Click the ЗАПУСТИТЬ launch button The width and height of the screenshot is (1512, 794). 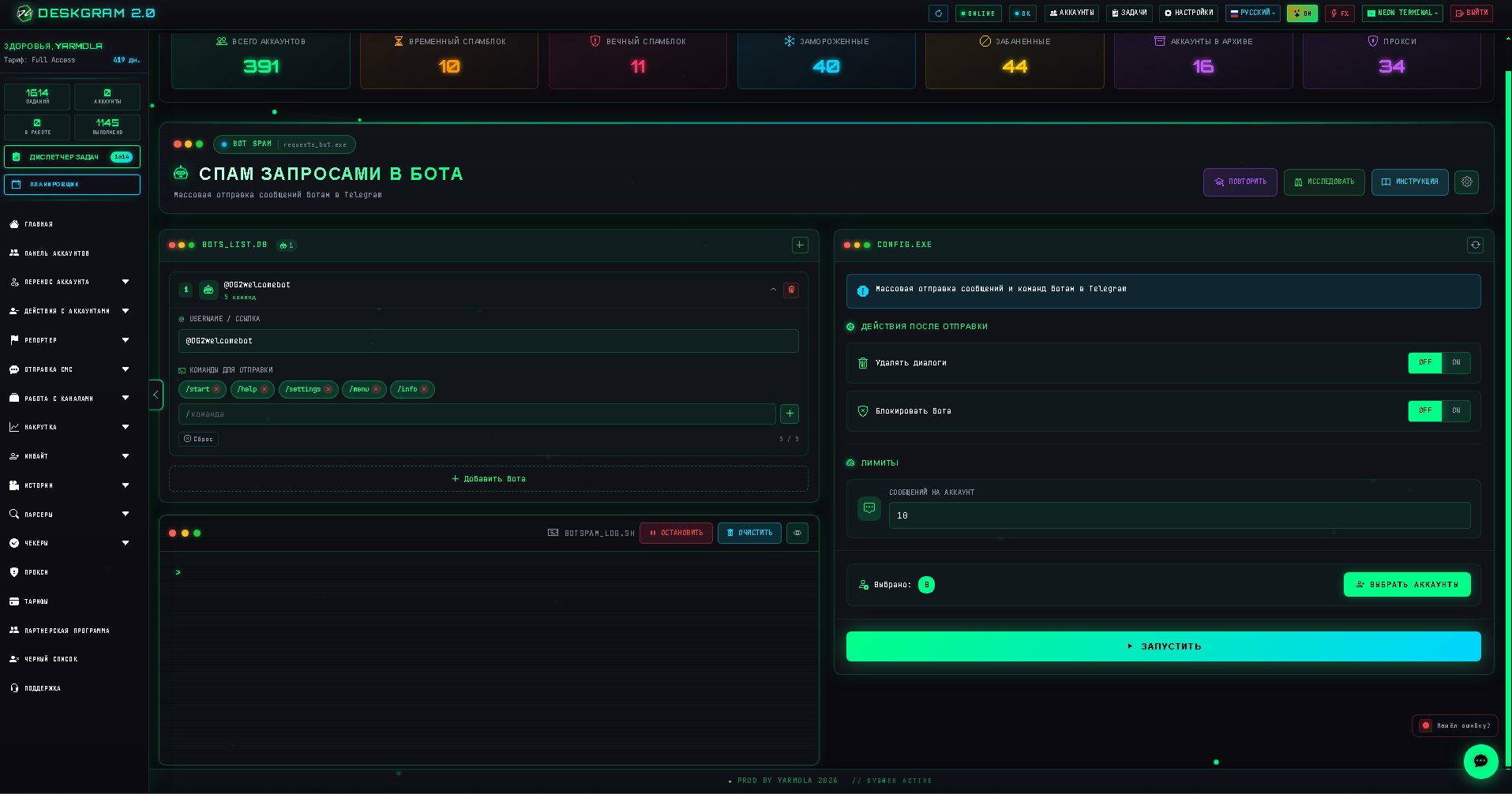pos(1163,646)
